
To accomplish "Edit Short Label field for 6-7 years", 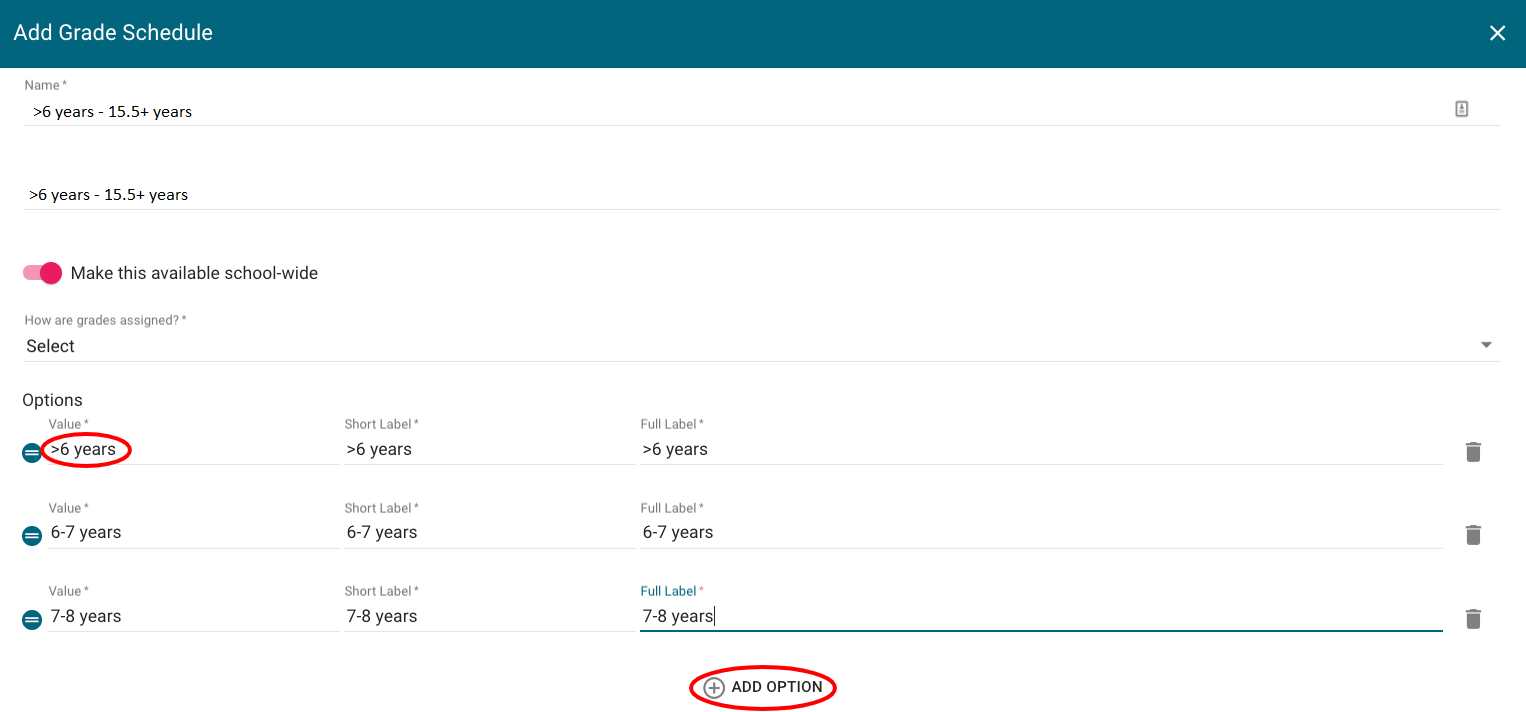I will click(488, 533).
